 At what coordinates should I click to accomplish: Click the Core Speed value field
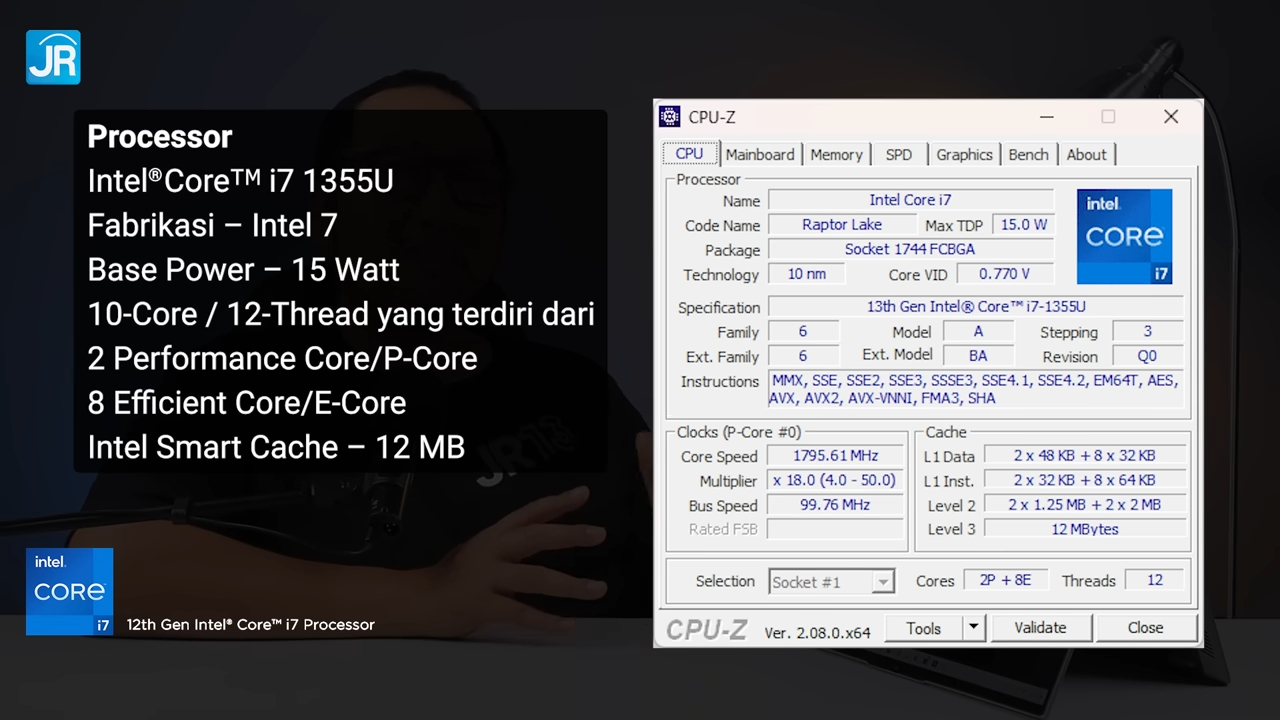tap(835, 455)
